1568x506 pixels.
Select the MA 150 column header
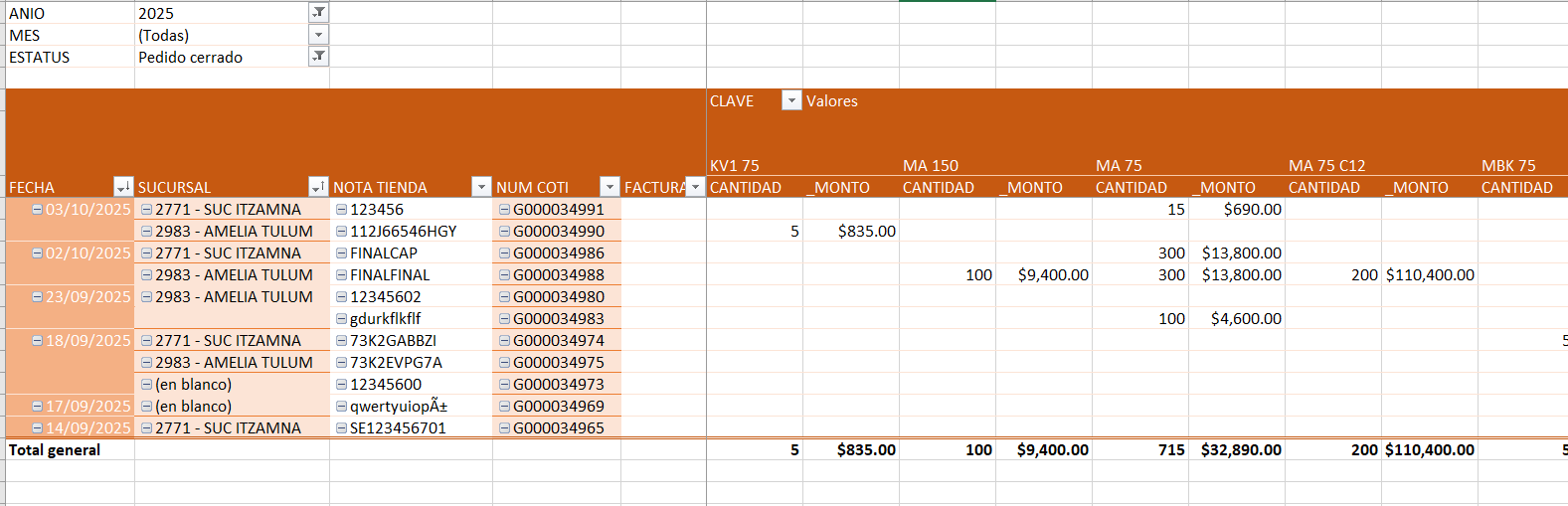point(931,166)
